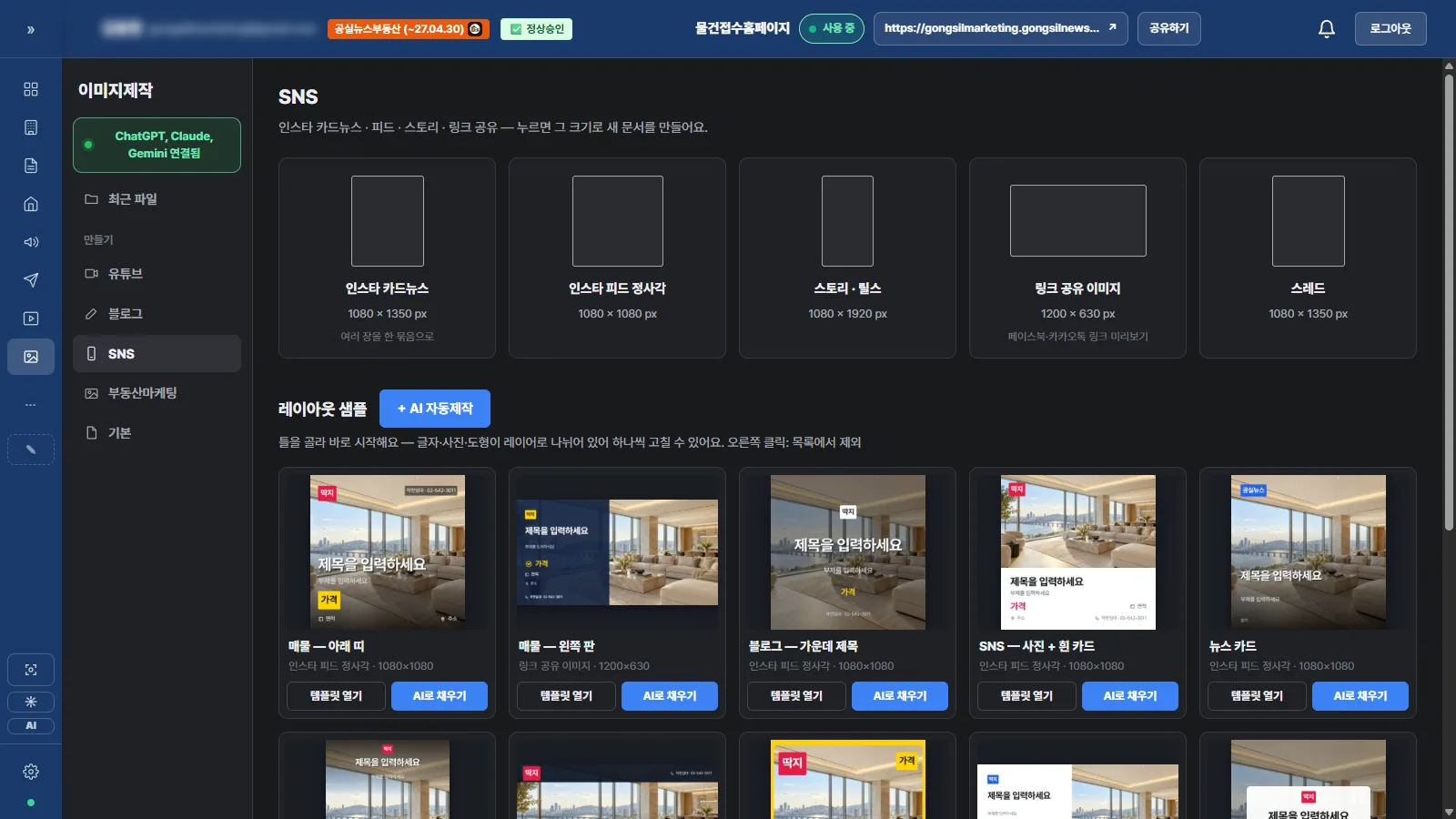Click the screen capture icon in left rail
Viewport: 1456px width, 819px height.
point(31,670)
